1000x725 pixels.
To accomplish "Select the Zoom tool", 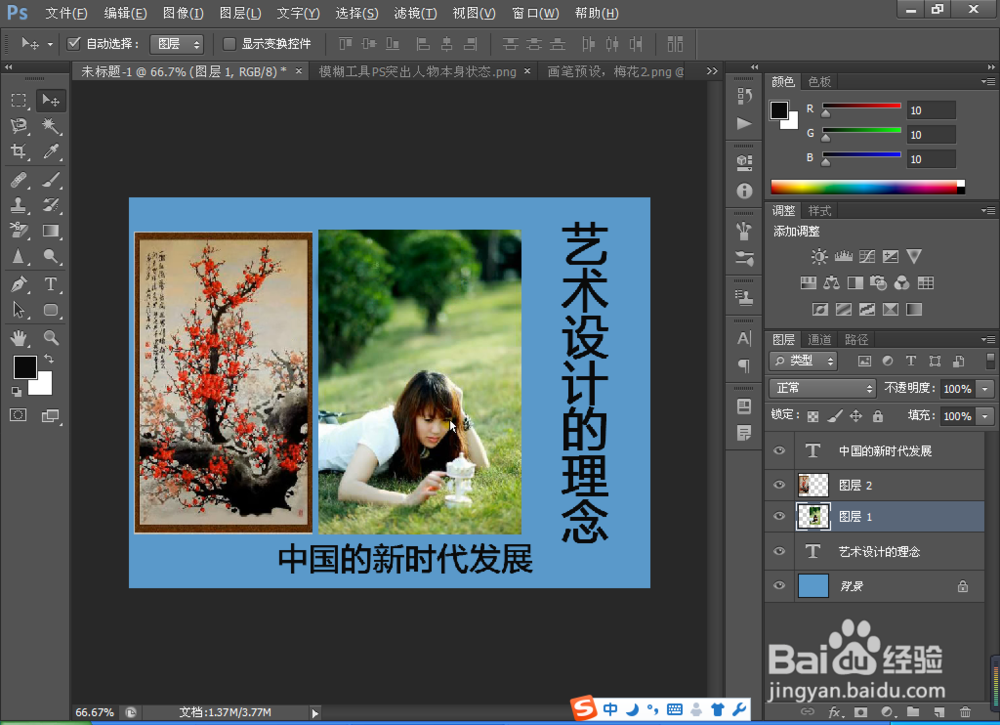I will click(50, 338).
